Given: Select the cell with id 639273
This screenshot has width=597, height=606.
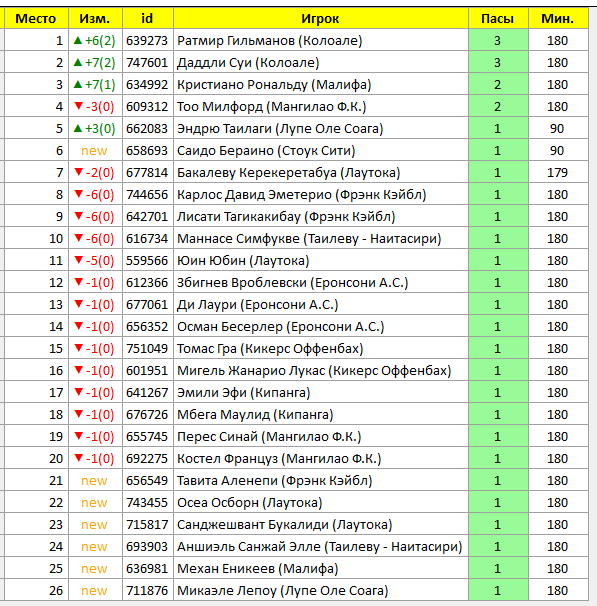Looking at the screenshot, I should (148, 41).
